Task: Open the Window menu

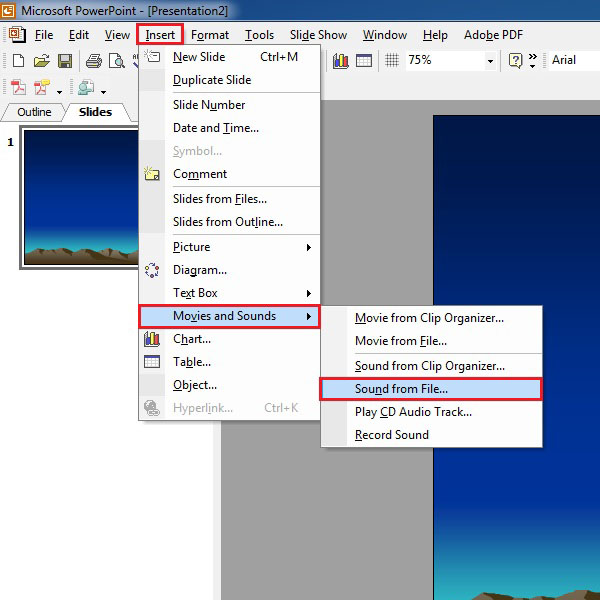Action: pos(385,35)
